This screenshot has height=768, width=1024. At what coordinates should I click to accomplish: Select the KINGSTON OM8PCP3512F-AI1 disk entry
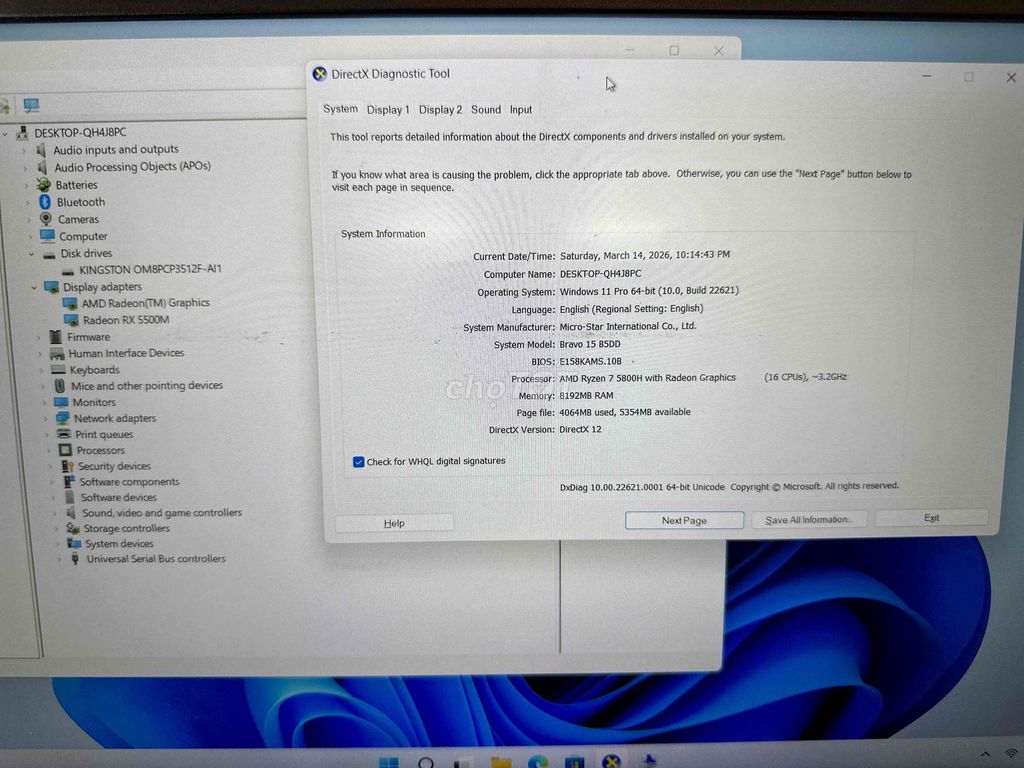point(150,269)
